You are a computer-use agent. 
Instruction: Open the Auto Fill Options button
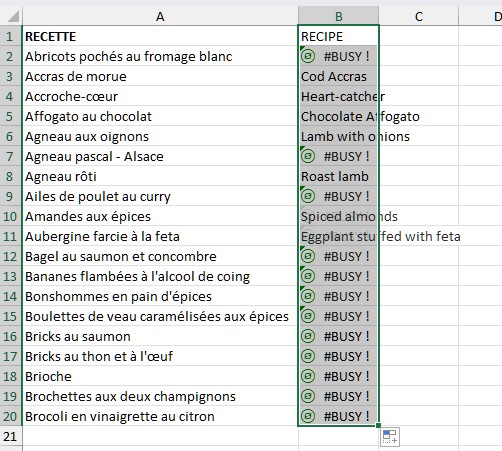click(x=390, y=436)
